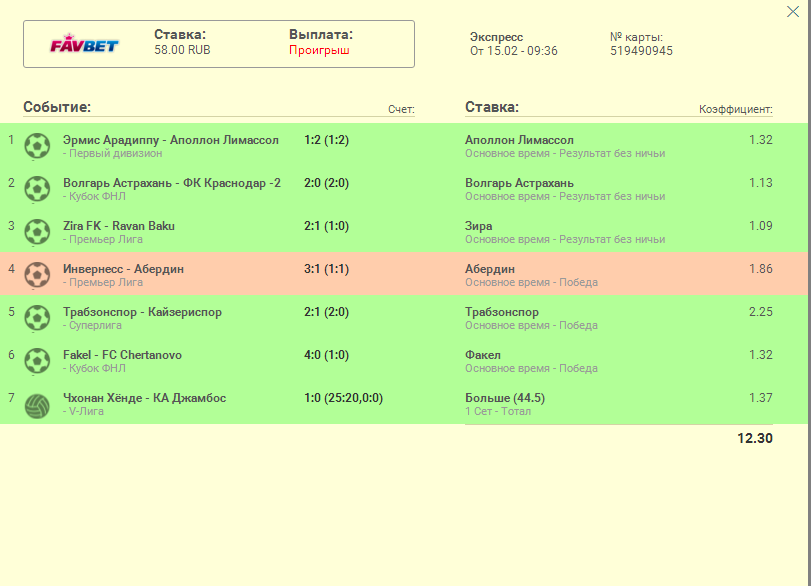Click the soccer icon next to Трабзонспор - Кайзериспор

click(37, 318)
